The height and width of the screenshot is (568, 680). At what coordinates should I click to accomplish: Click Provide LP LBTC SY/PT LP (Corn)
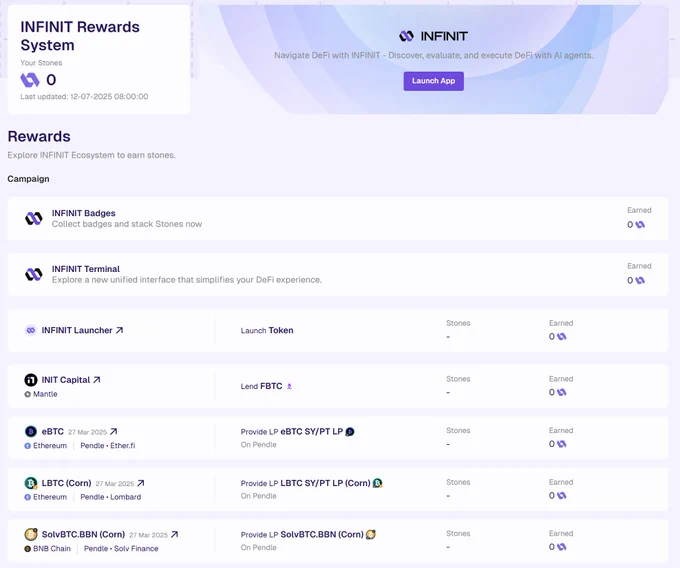[x=305, y=483]
